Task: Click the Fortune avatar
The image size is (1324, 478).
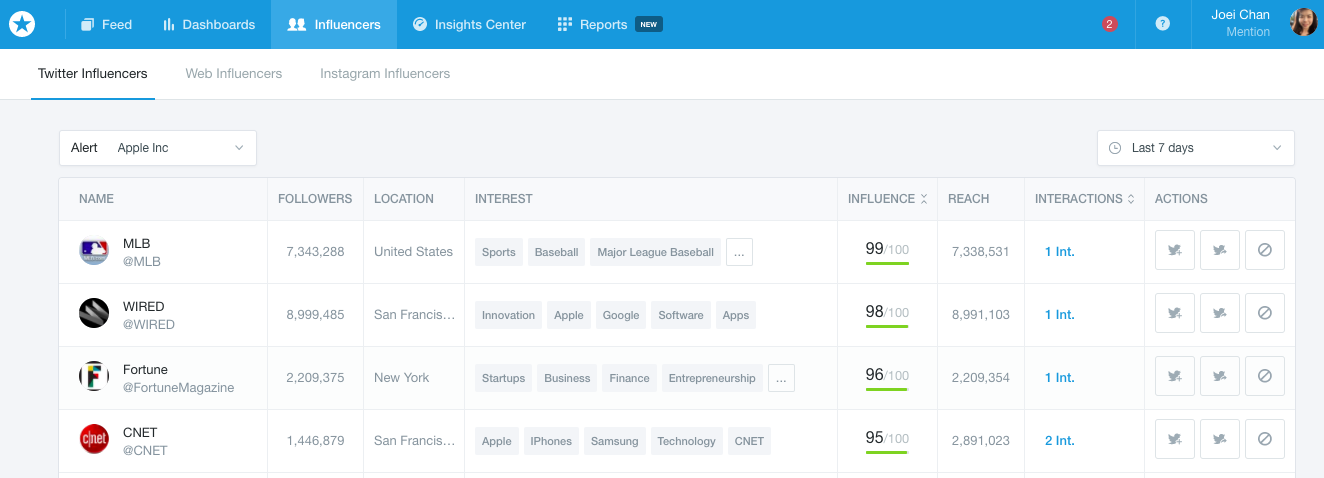Action: [94, 377]
